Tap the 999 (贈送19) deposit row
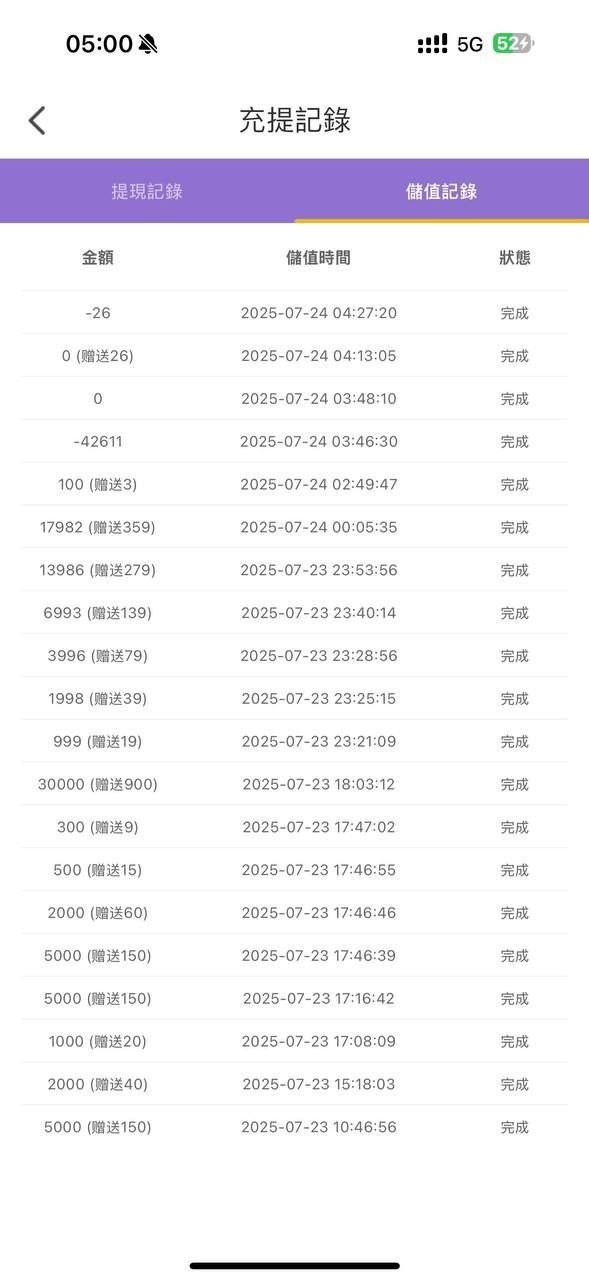The width and height of the screenshot is (589, 1280). pyautogui.click(x=295, y=741)
